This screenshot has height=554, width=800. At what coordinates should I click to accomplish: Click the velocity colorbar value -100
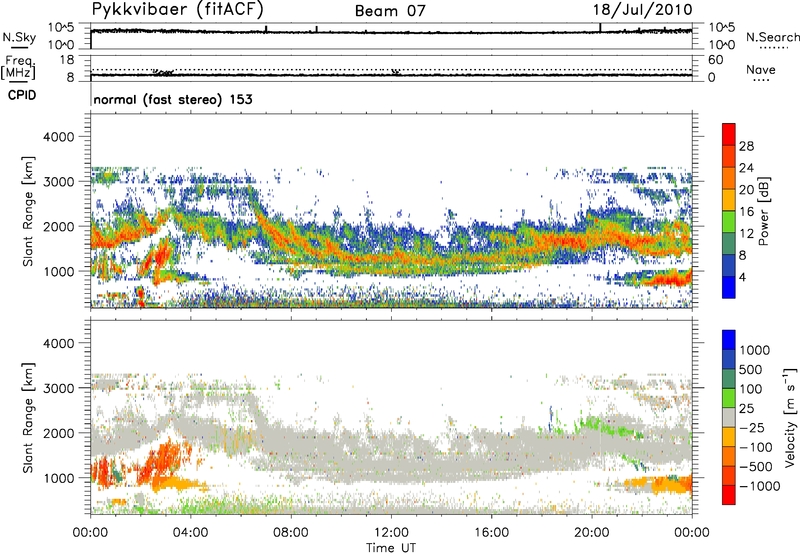(756, 447)
